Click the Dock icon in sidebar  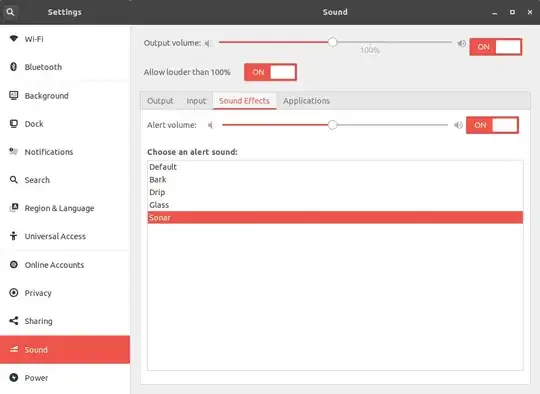pos(13,124)
